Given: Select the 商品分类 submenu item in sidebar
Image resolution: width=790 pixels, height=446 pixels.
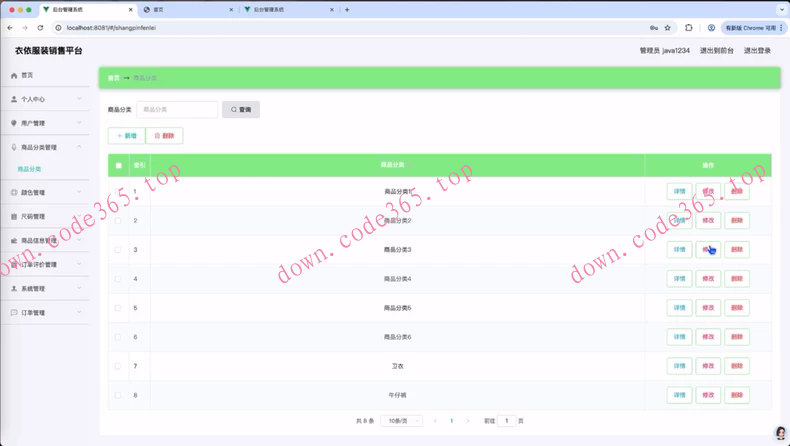Looking at the screenshot, I should coord(29,169).
